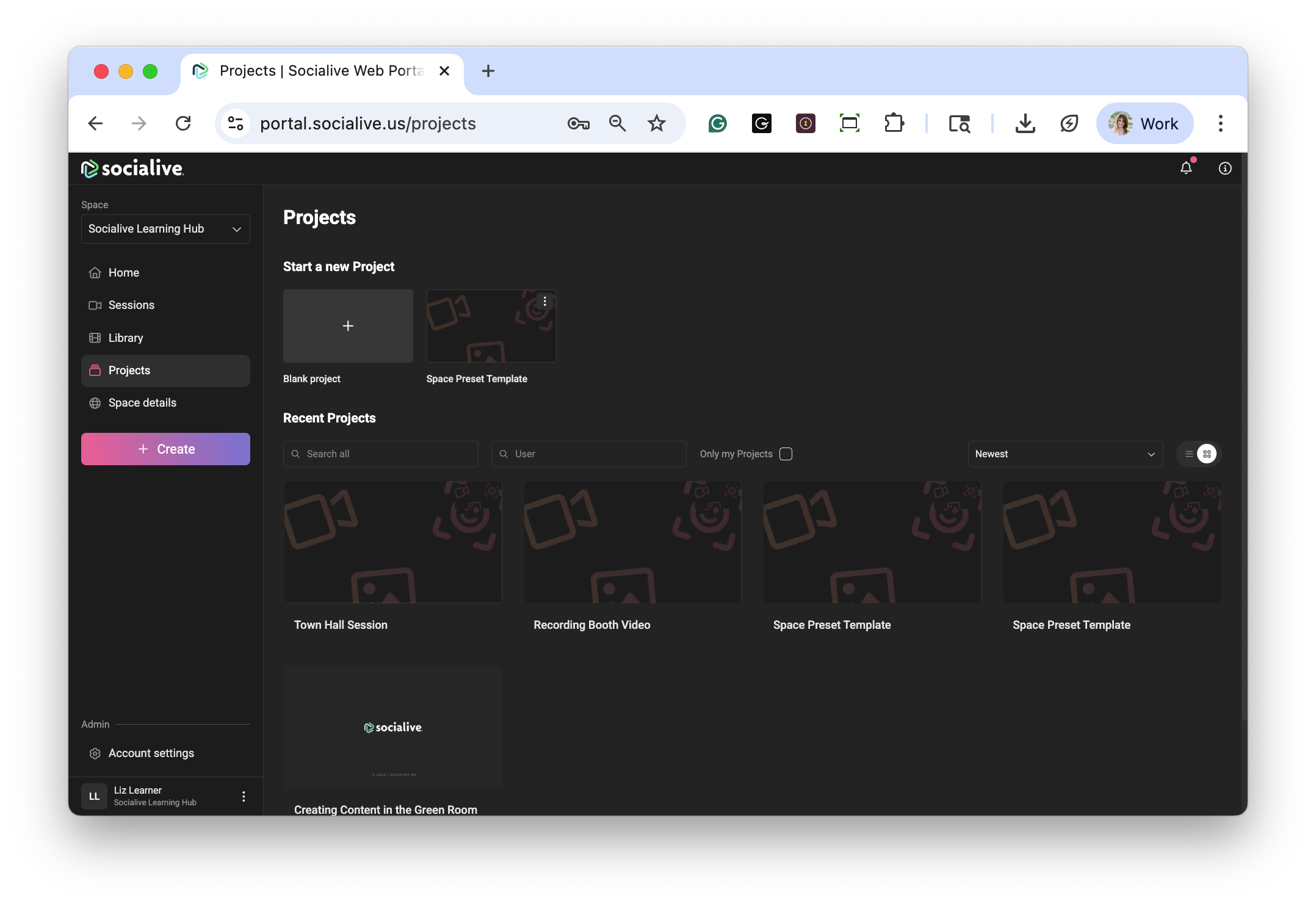Open Account settings link
Screen dimensions: 1316x906
(x=151, y=753)
